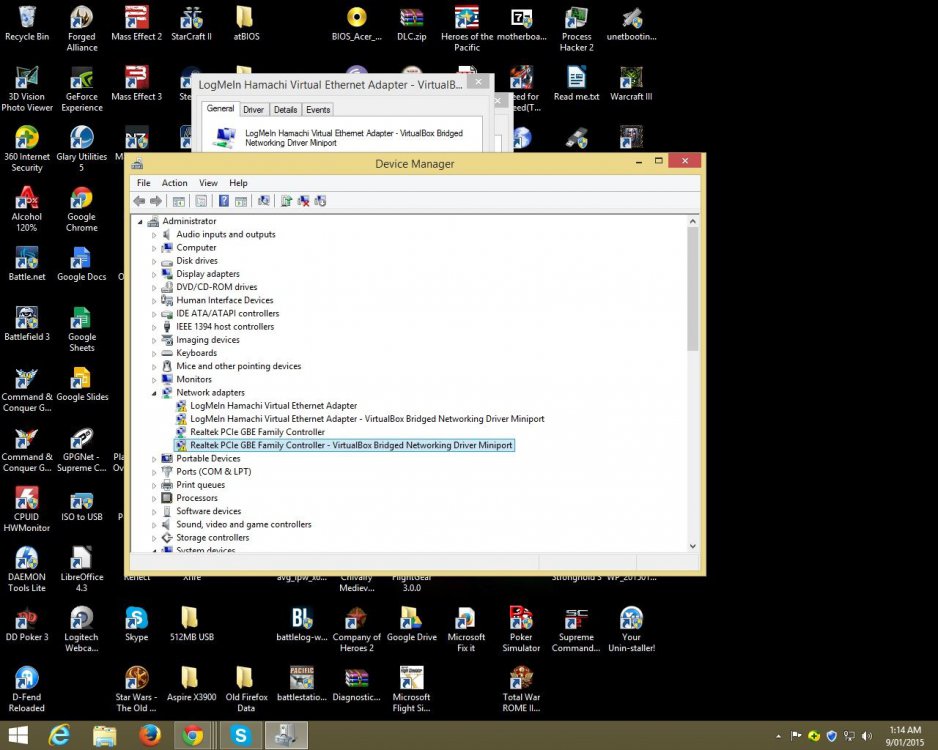Image resolution: width=938 pixels, height=750 pixels.
Task: Select IEEE 1394 host controllers entry
Action: click(225, 327)
